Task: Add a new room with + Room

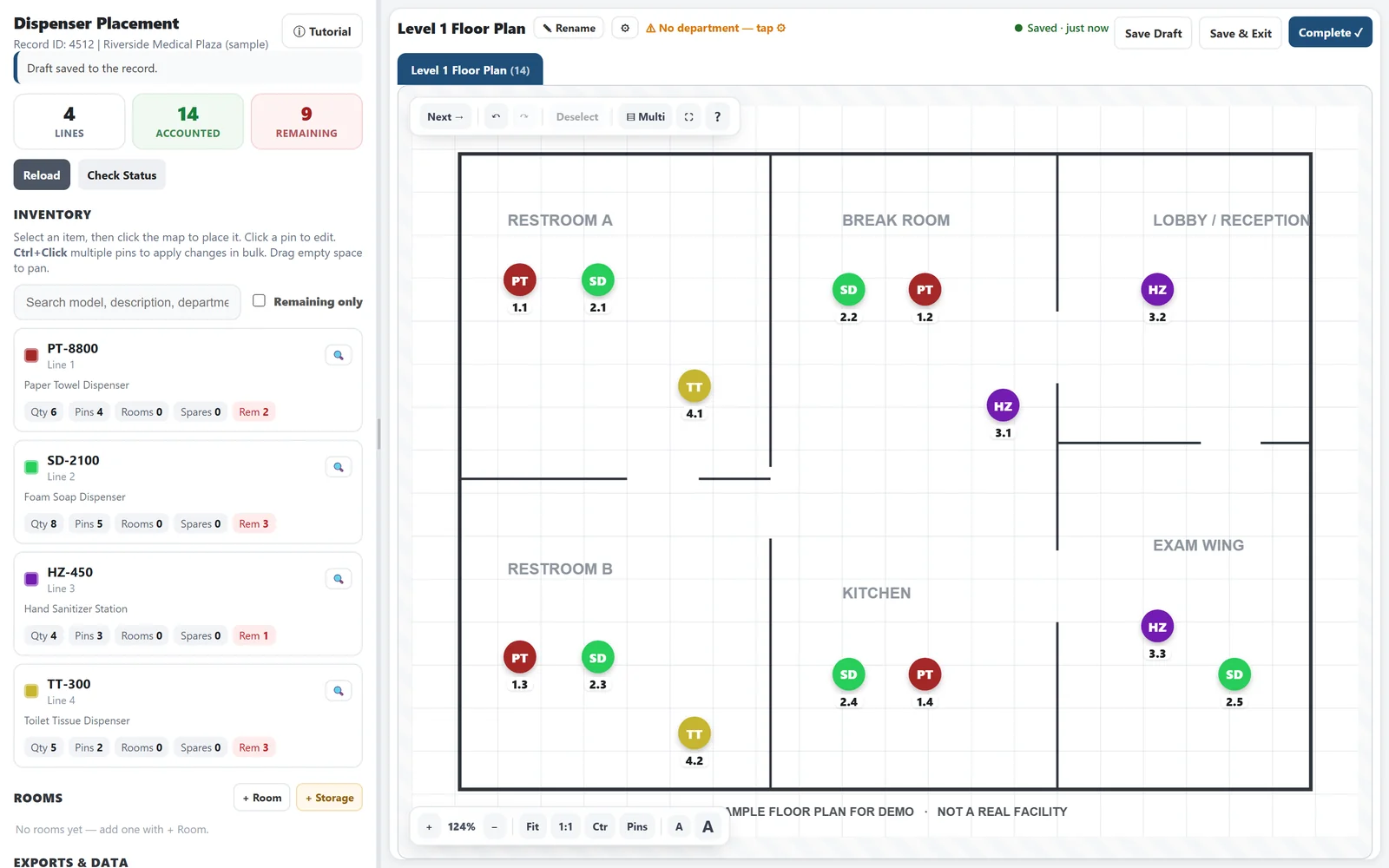Action: (261, 798)
